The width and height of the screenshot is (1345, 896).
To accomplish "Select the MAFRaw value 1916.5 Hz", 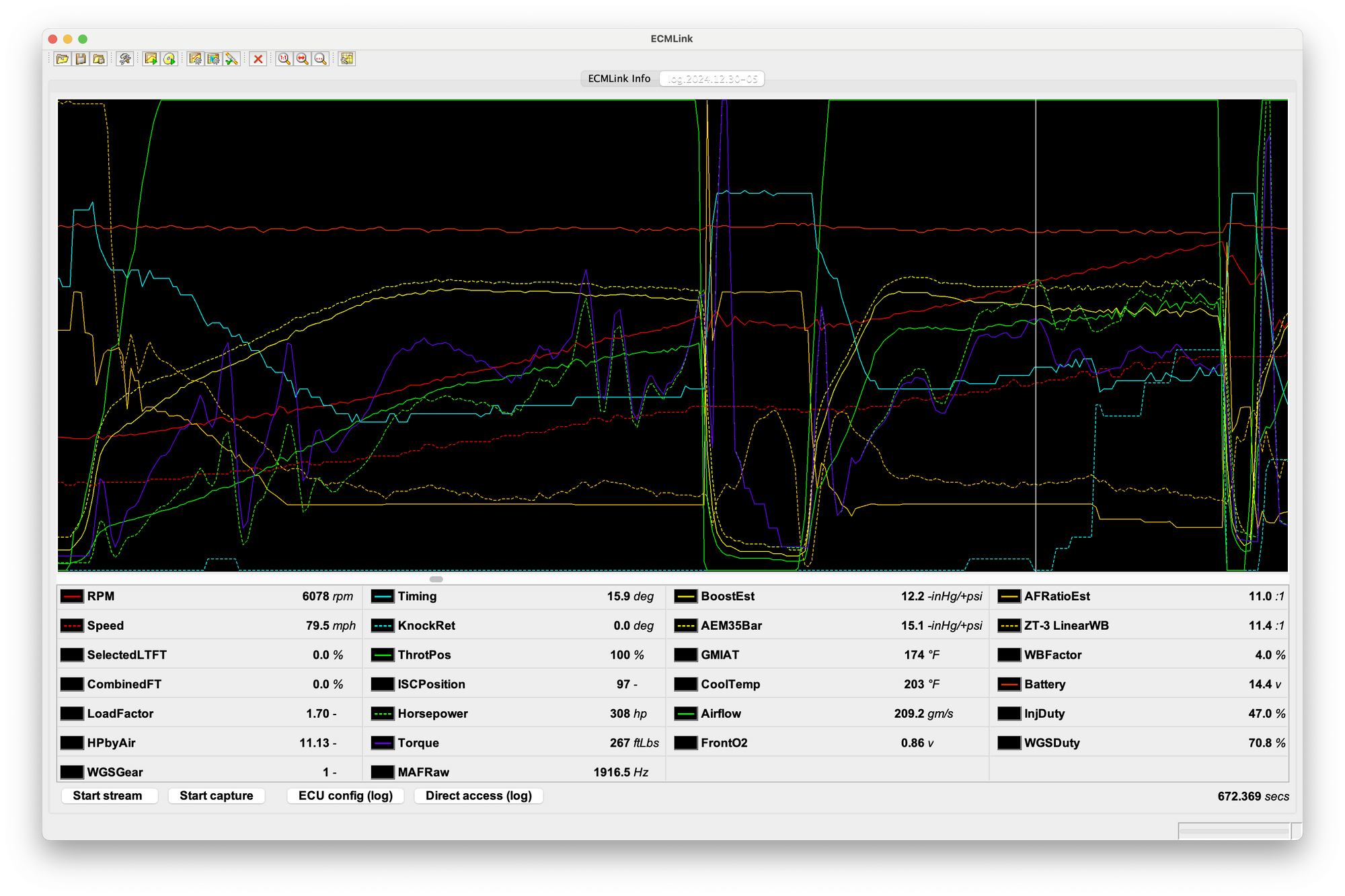I will pyautogui.click(x=621, y=772).
